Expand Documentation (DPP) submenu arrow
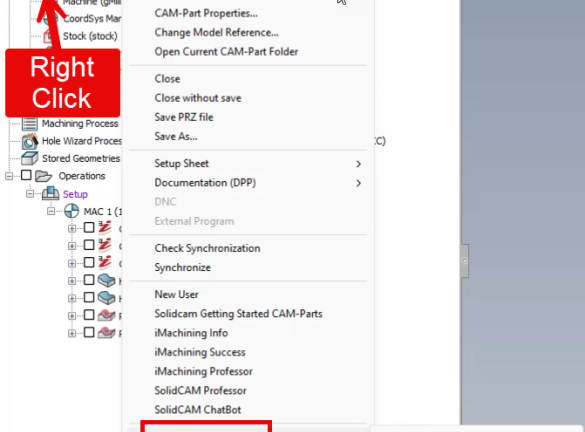Image resolution: width=585 pixels, height=432 pixels. pyautogui.click(x=358, y=183)
